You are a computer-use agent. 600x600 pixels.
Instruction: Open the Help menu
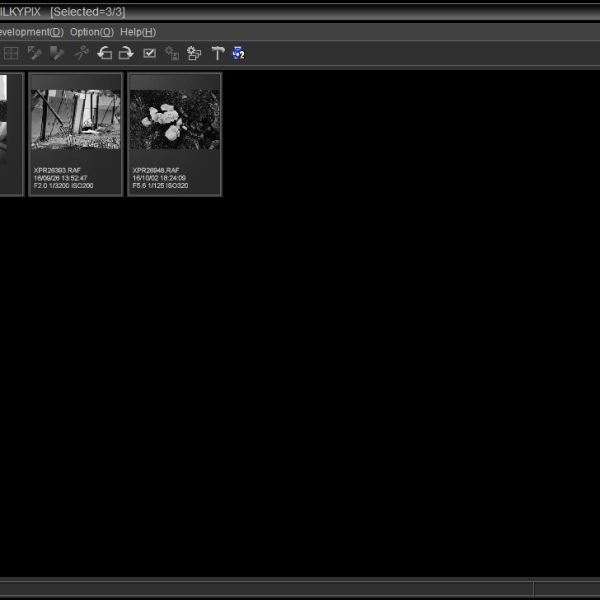tap(138, 32)
